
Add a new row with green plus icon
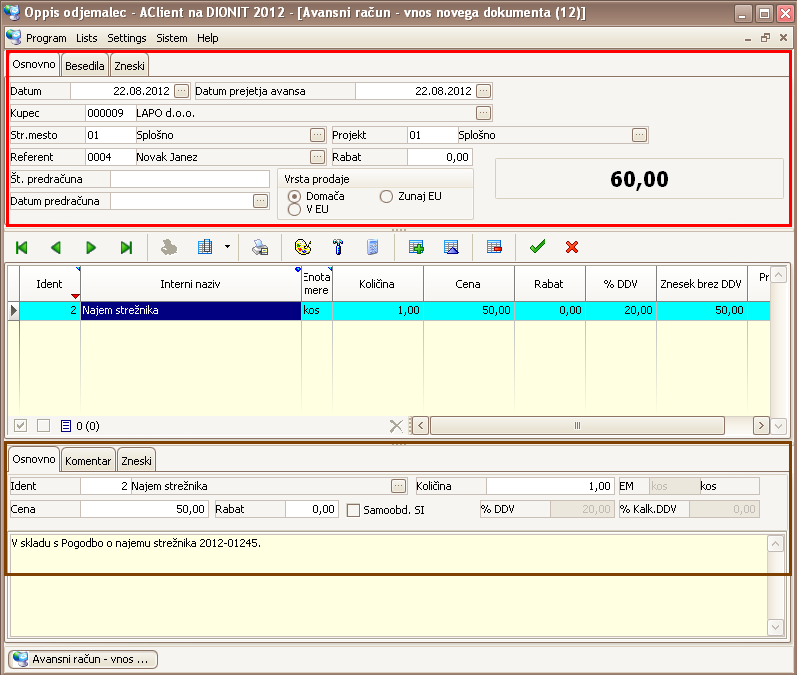416,247
